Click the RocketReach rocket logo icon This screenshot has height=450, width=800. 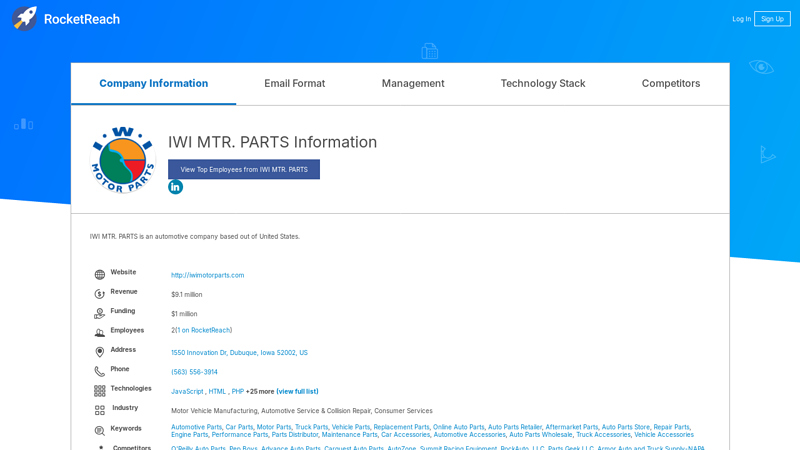coord(24,19)
